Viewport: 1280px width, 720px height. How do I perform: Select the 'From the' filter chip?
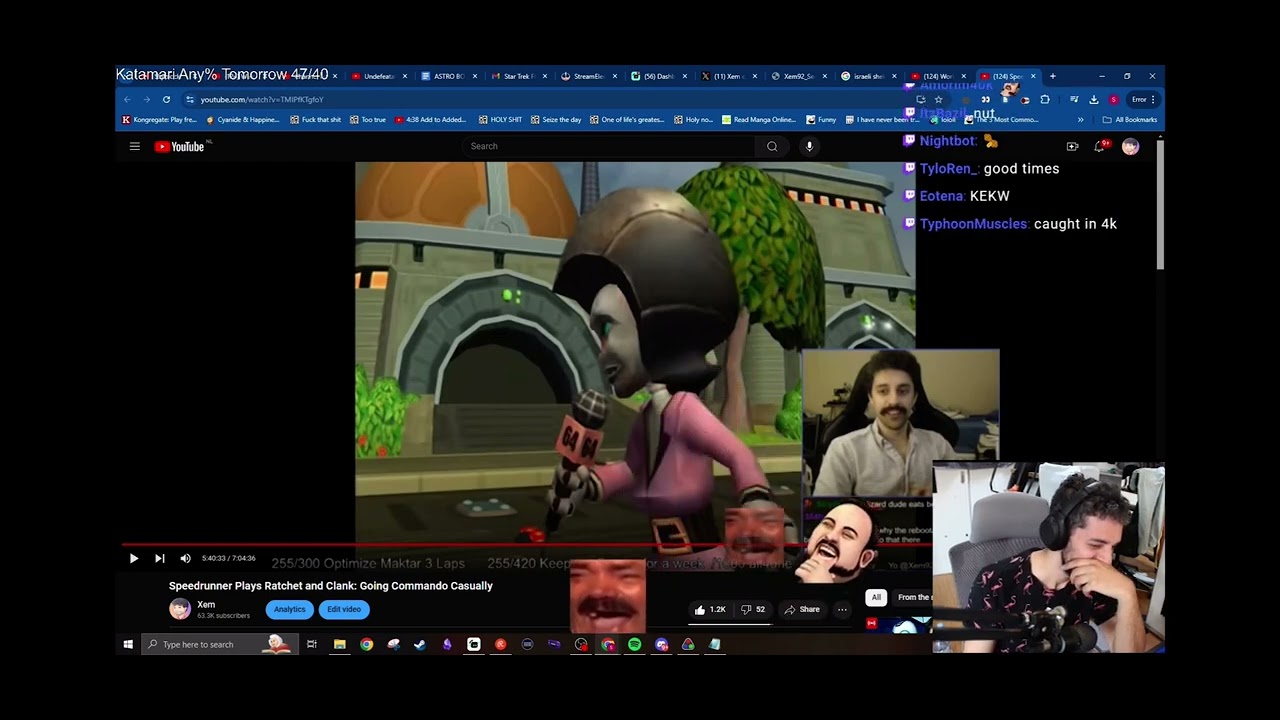[x=912, y=597]
